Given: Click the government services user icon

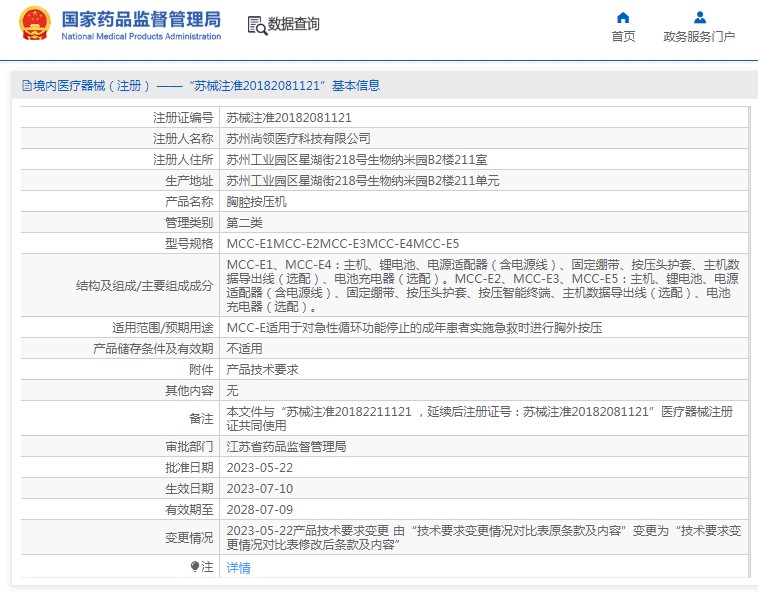Looking at the screenshot, I should click(x=699, y=17).
